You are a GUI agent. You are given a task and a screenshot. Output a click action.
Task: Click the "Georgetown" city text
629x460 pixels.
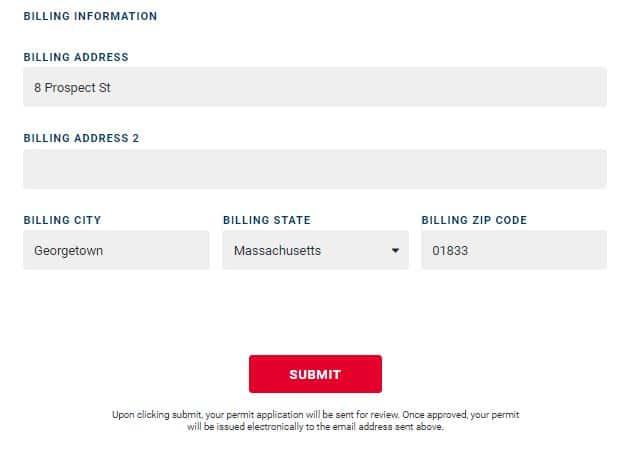click(68, 251)
